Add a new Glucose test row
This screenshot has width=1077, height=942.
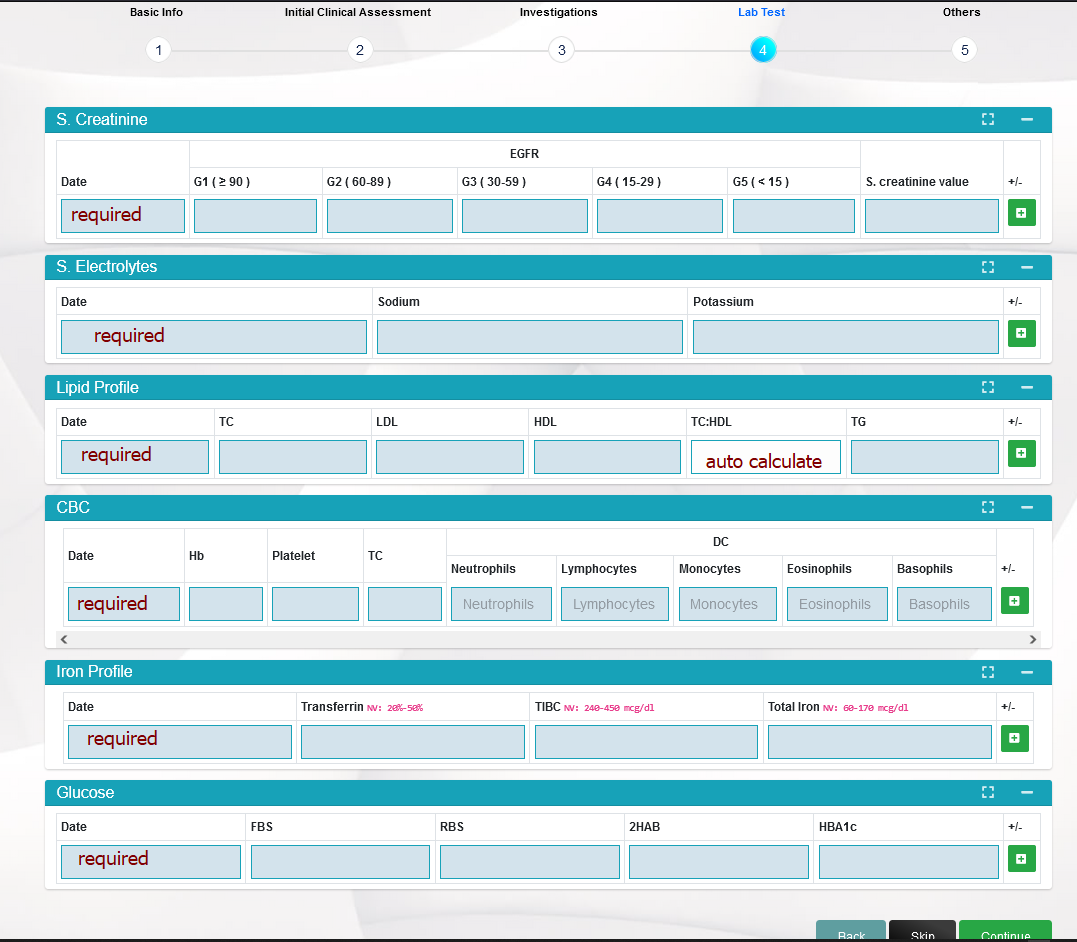(x=1021, y=858)
